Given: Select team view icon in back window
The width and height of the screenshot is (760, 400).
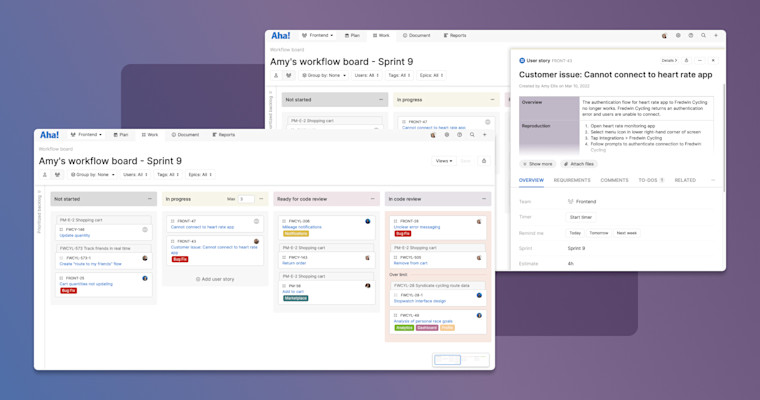Looking at the screenshot, I should 288,75.
